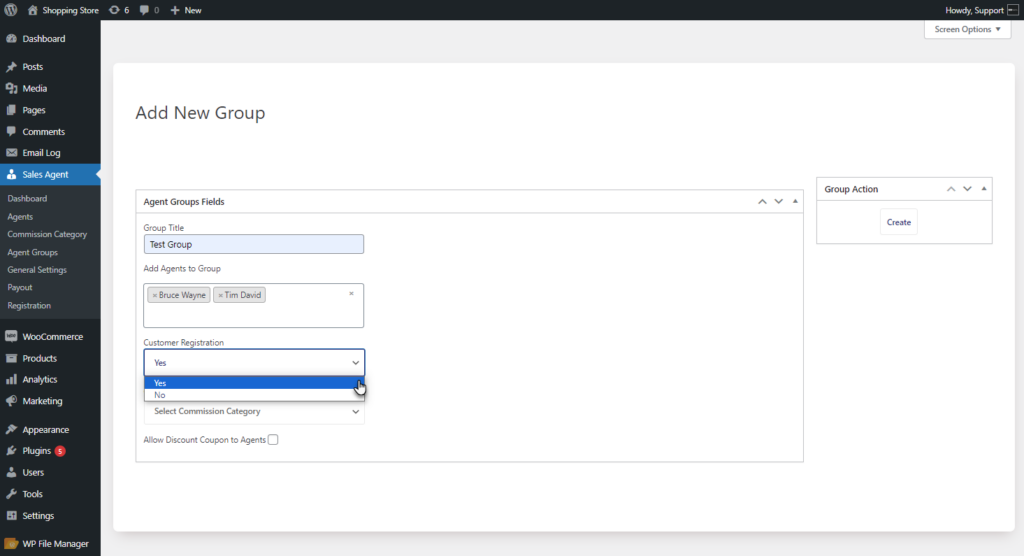
Task: Click the Agent Groups Fields title
Action: [184, 201]
